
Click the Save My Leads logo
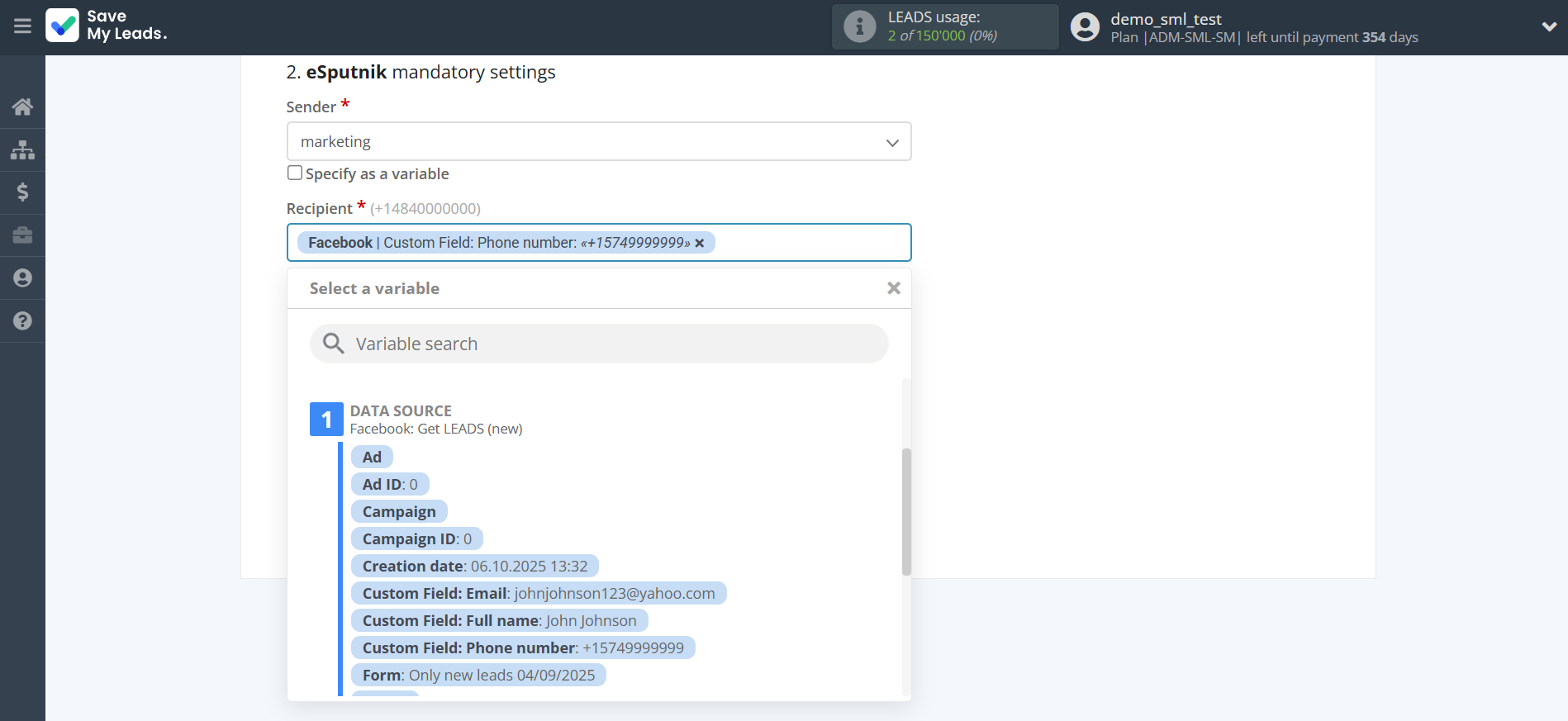click(x=107, y=26)
